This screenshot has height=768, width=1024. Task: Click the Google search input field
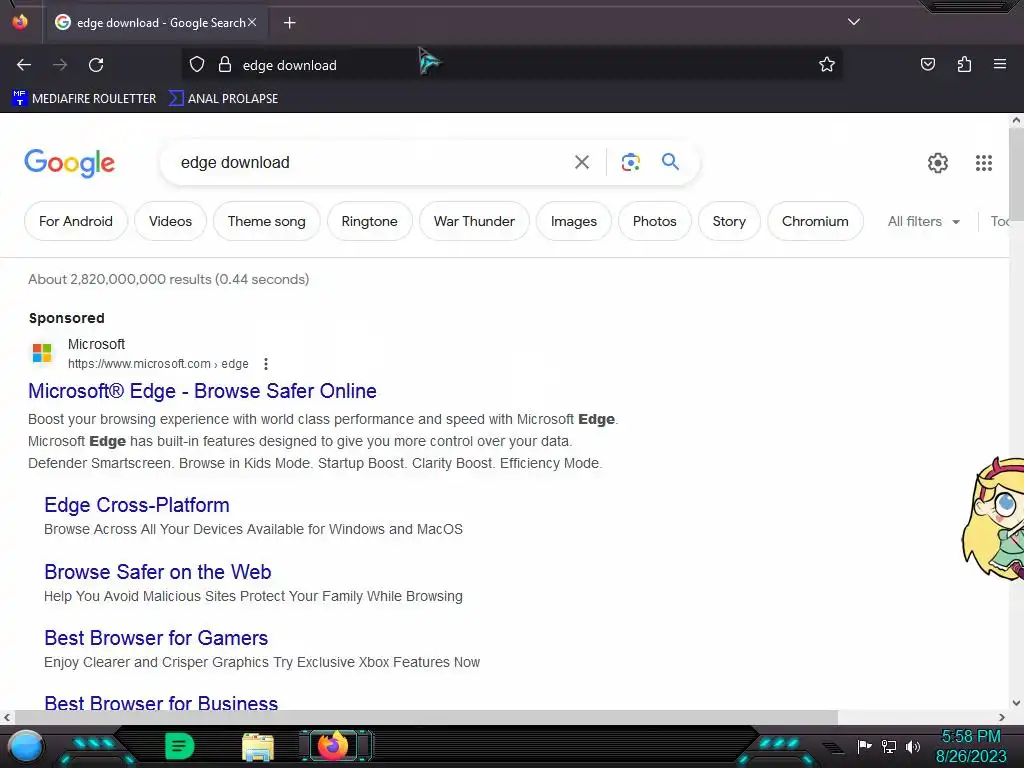(x=372, y=162)
